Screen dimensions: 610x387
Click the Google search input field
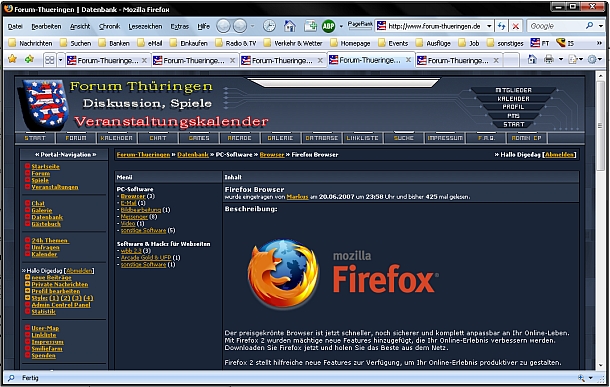coord(556,26)
